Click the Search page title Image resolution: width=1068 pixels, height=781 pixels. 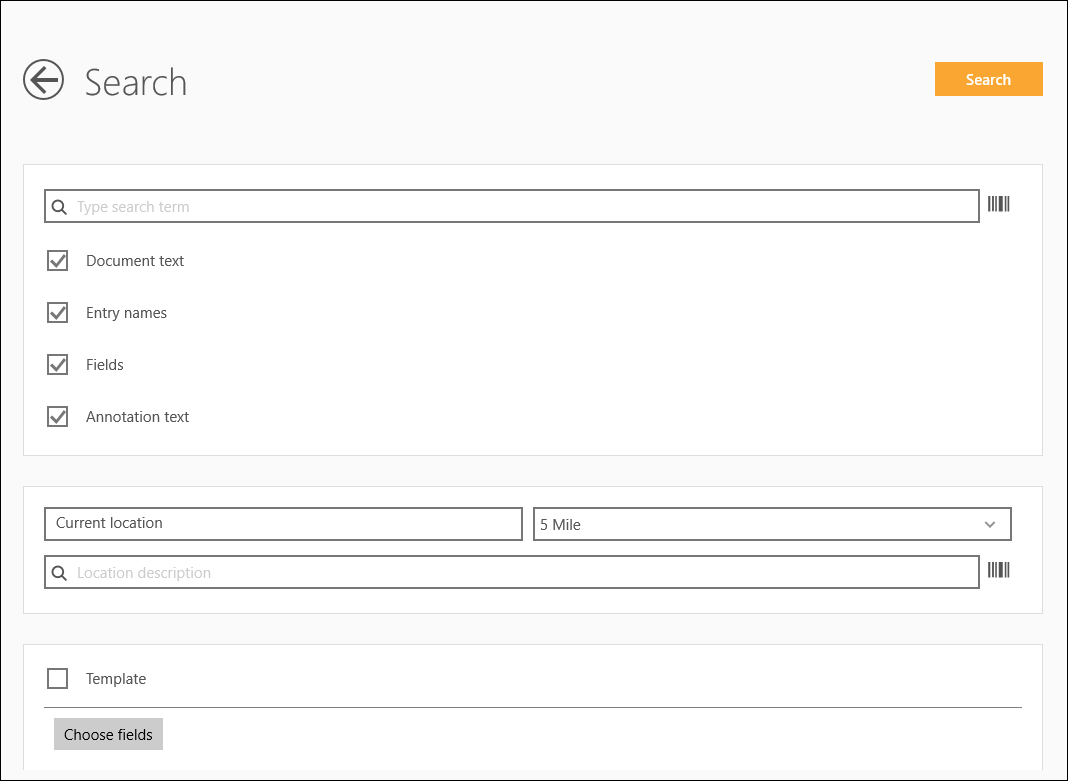pyautogui.click(x=136, y=82)
